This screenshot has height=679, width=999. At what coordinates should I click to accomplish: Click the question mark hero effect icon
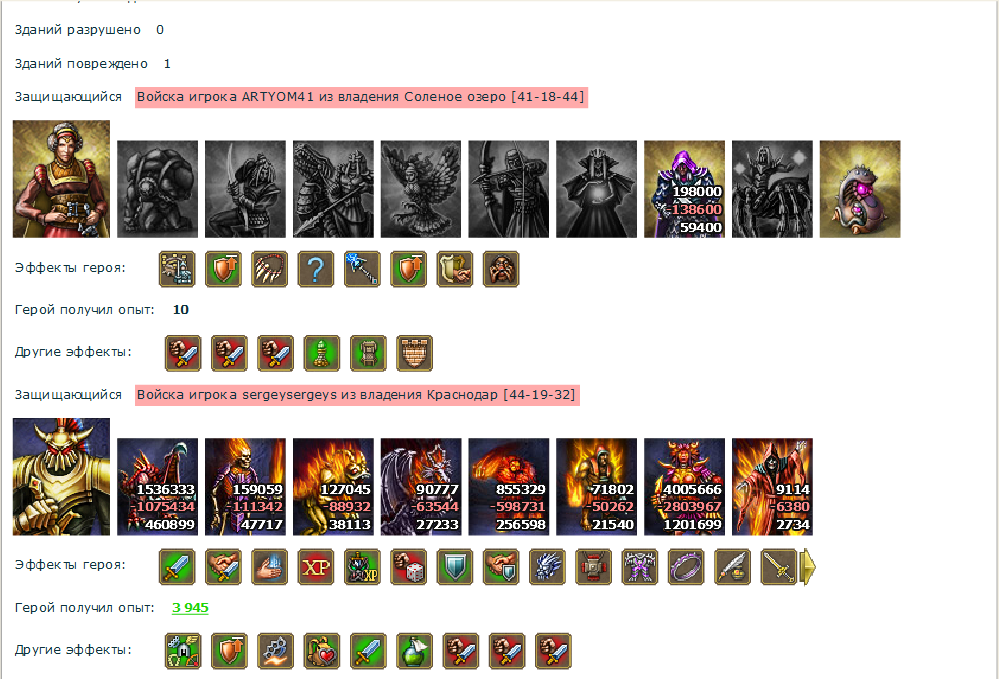[315, 269]
